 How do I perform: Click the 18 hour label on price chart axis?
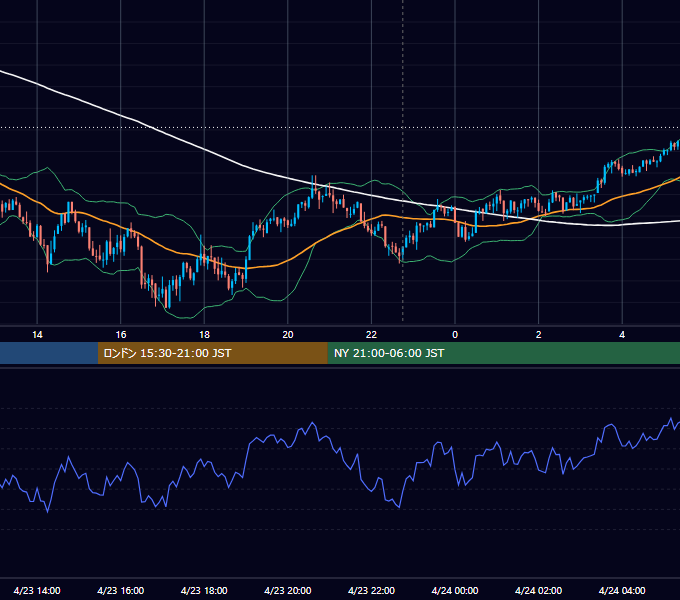pos(204,335)
